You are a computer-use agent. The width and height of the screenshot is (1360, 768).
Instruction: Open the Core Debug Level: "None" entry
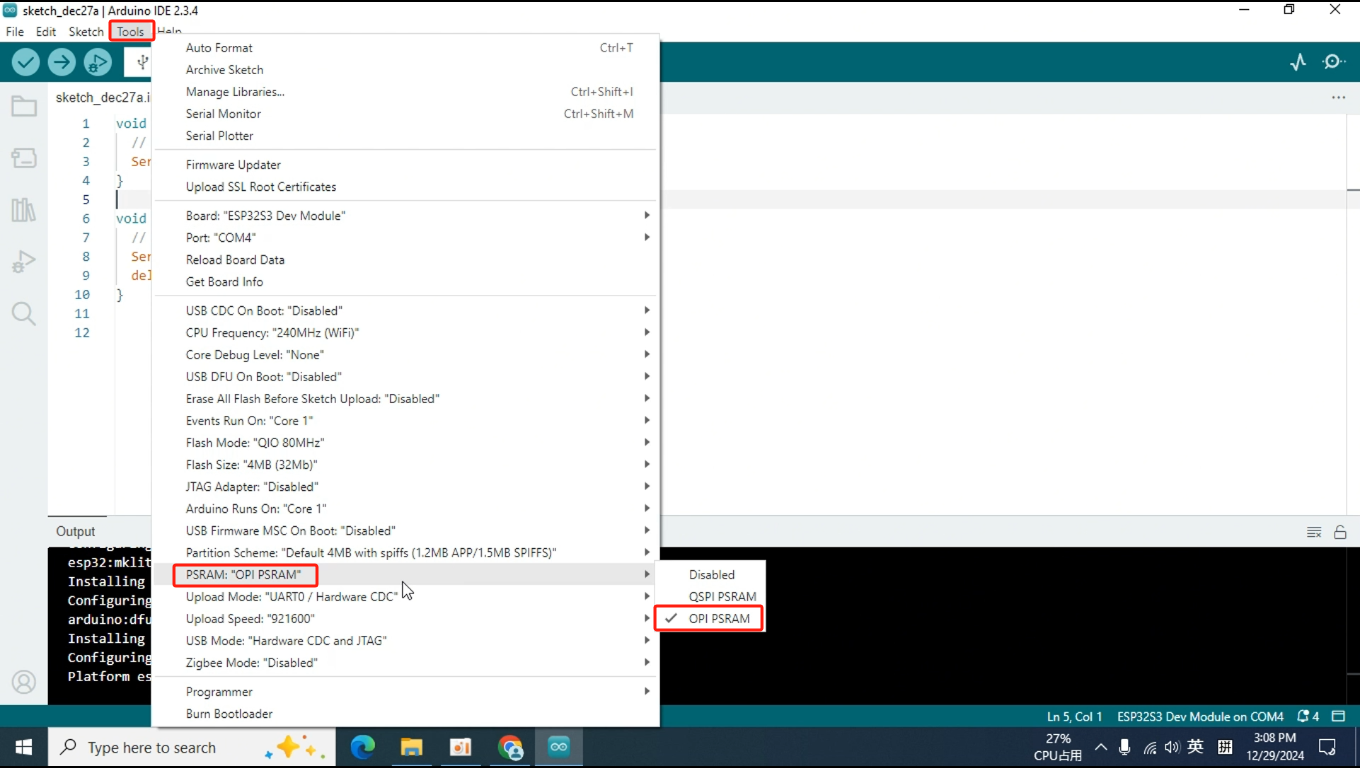coord(405,355)
